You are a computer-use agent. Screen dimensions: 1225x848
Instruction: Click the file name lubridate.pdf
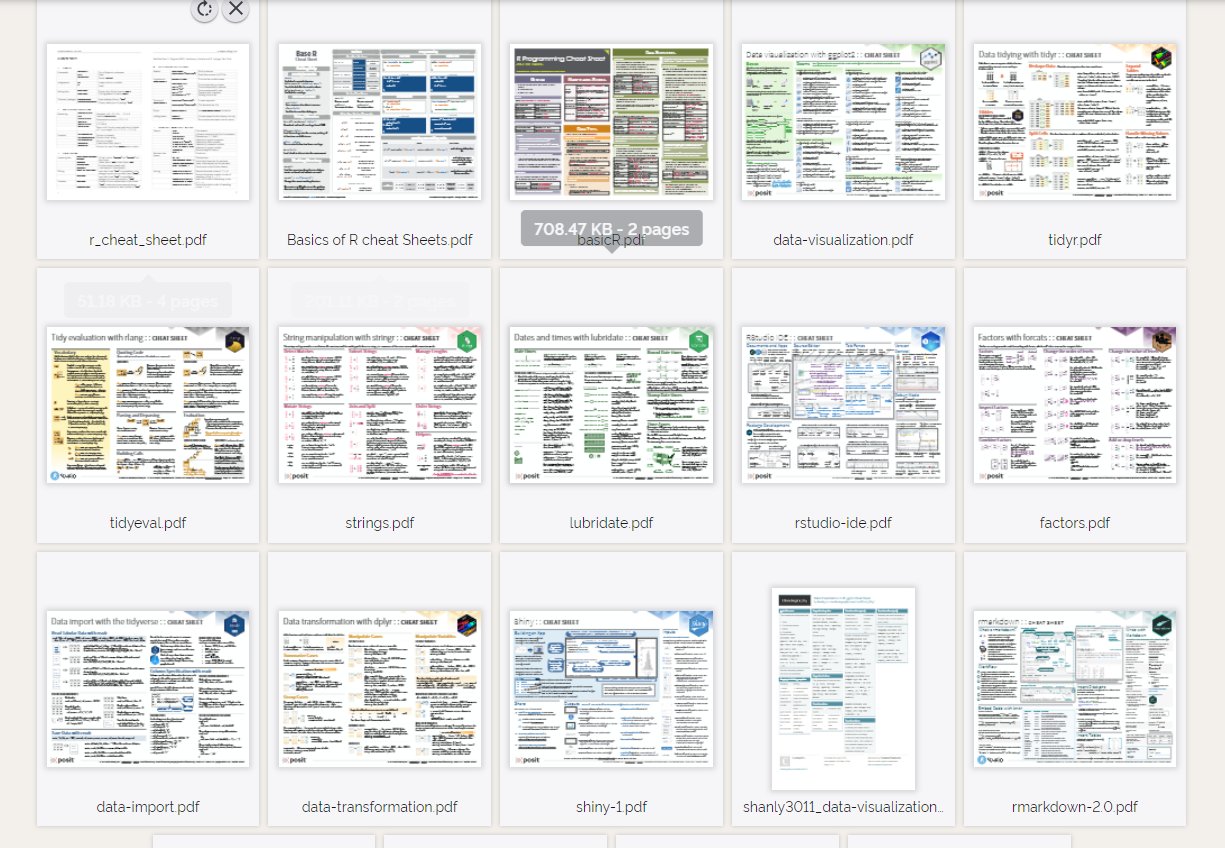(x=611, y=523)
